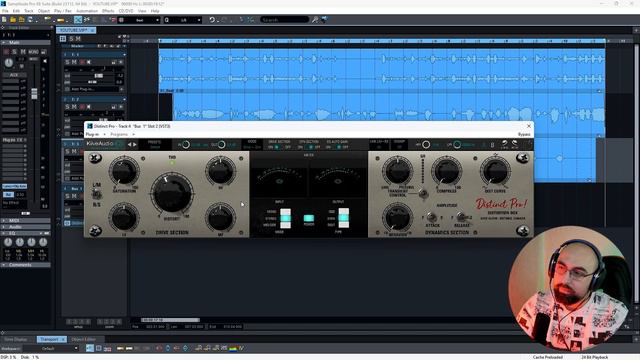Viewport: 640px width, 360px height.
Task: Arm record on track 1
Action: coord(82,62)
